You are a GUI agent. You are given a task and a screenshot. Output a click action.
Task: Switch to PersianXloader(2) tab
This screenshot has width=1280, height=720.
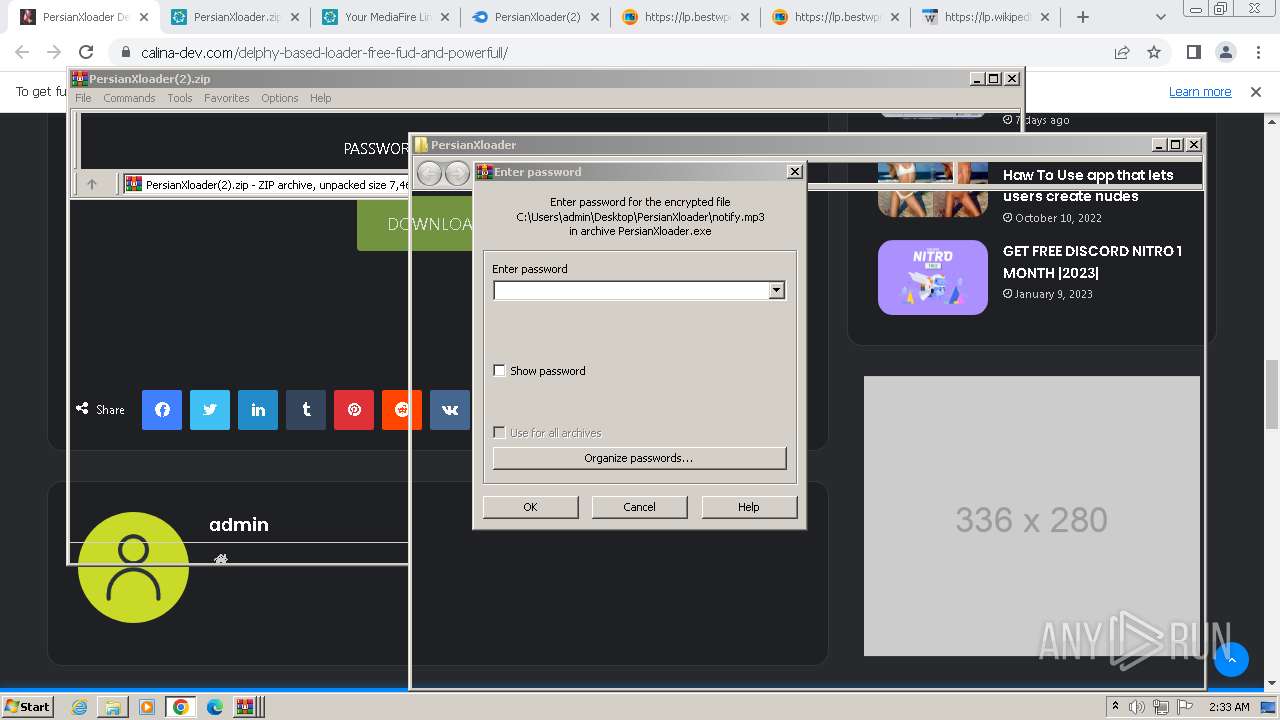[x=536, y=17]
